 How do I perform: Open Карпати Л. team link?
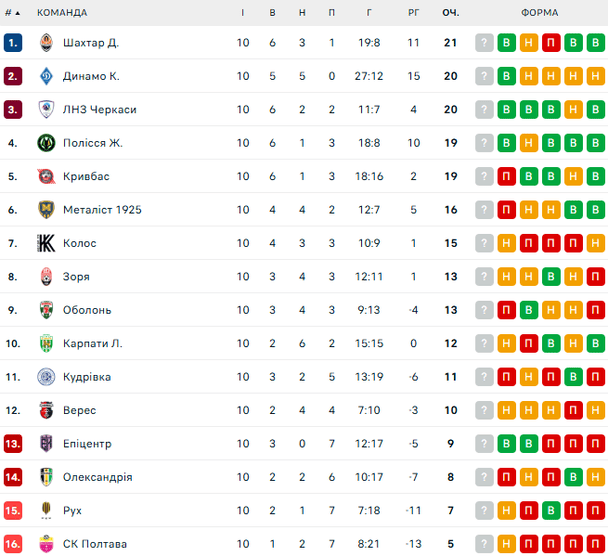[x=92, y=344]
